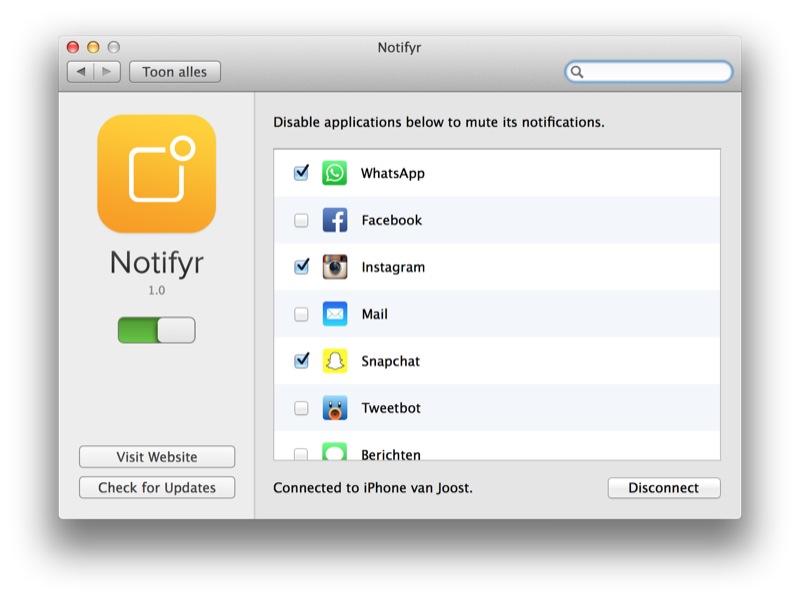
Task: Disconnect from iPhone van Joost
Action: point(663,488)
